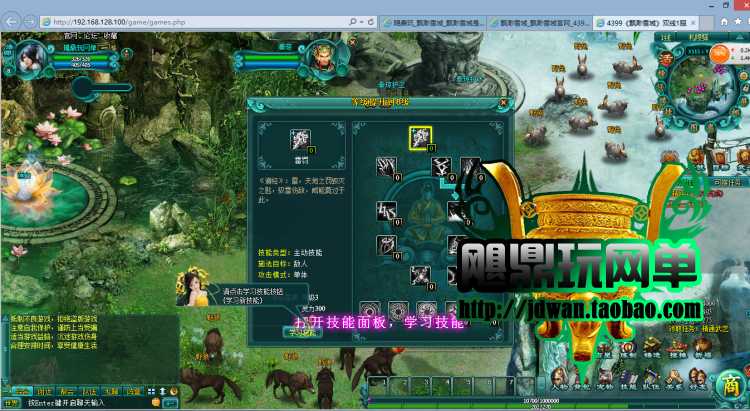The width and height of the screenshot is (750, 411).
Task: Click the browser address bar URL field
Action: click(x=200, y=21)
